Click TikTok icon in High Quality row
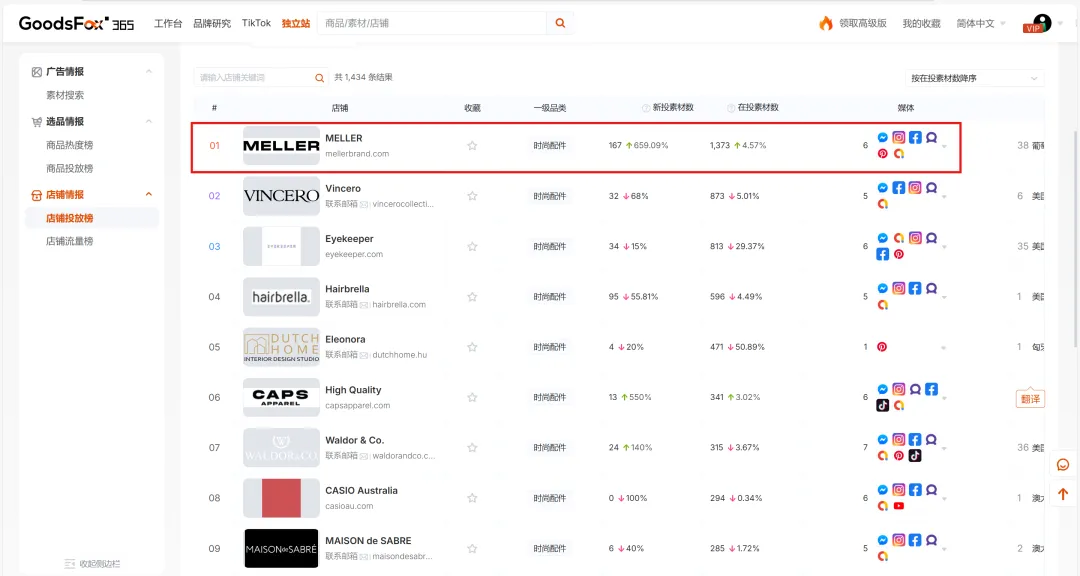The image size is (1080, 576). click(882, 405)
